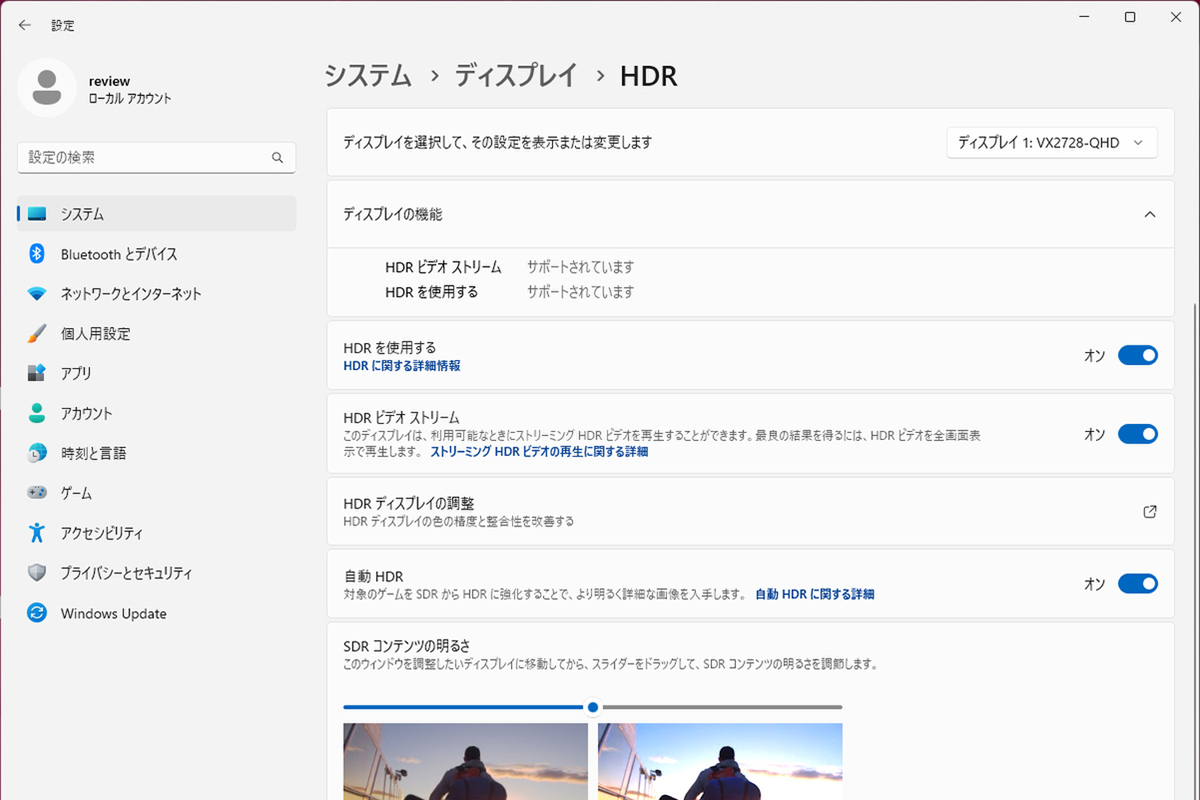Click the 設定の検索 search field
This screenshot has height=800, width=1200.
coord(157,158)
